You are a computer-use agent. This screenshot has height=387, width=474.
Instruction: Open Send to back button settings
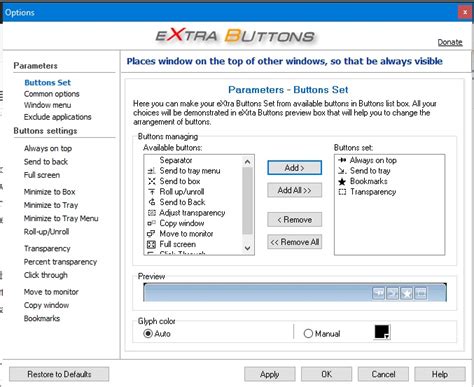pos(46,162)
